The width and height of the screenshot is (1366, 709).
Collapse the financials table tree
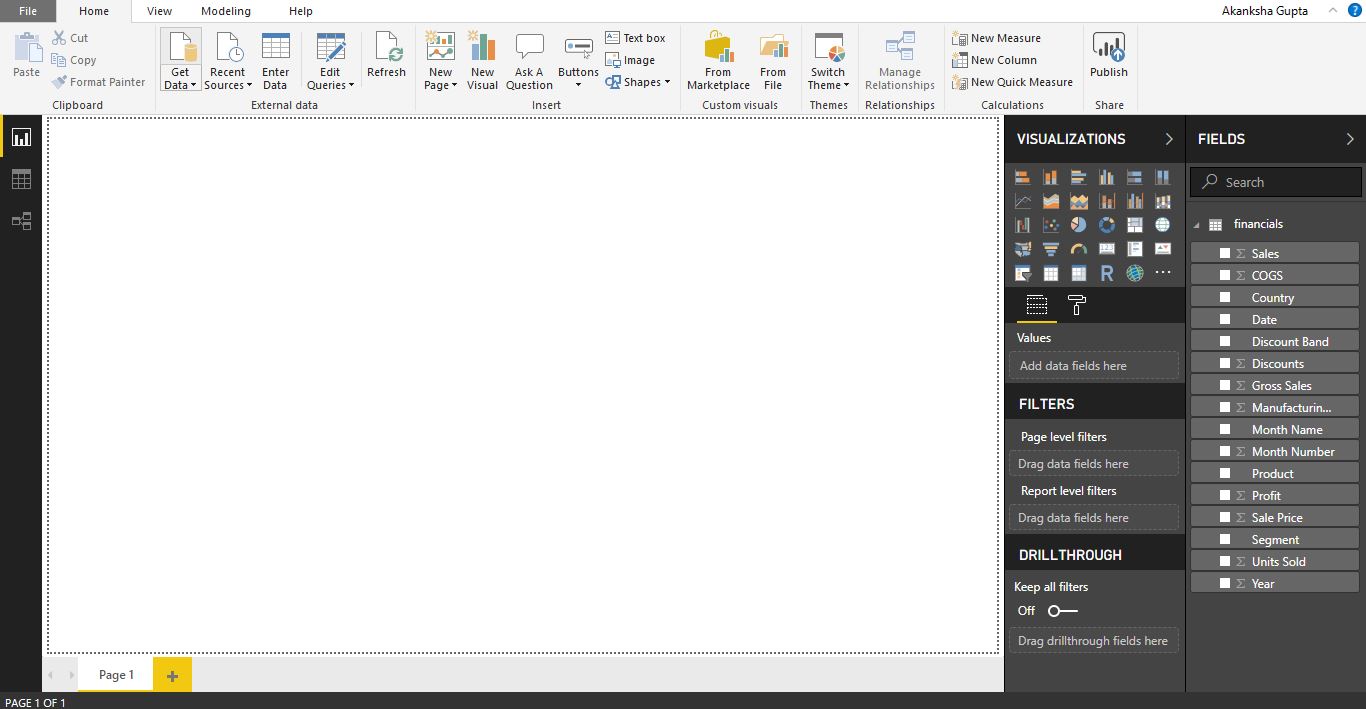[1197, 225]
